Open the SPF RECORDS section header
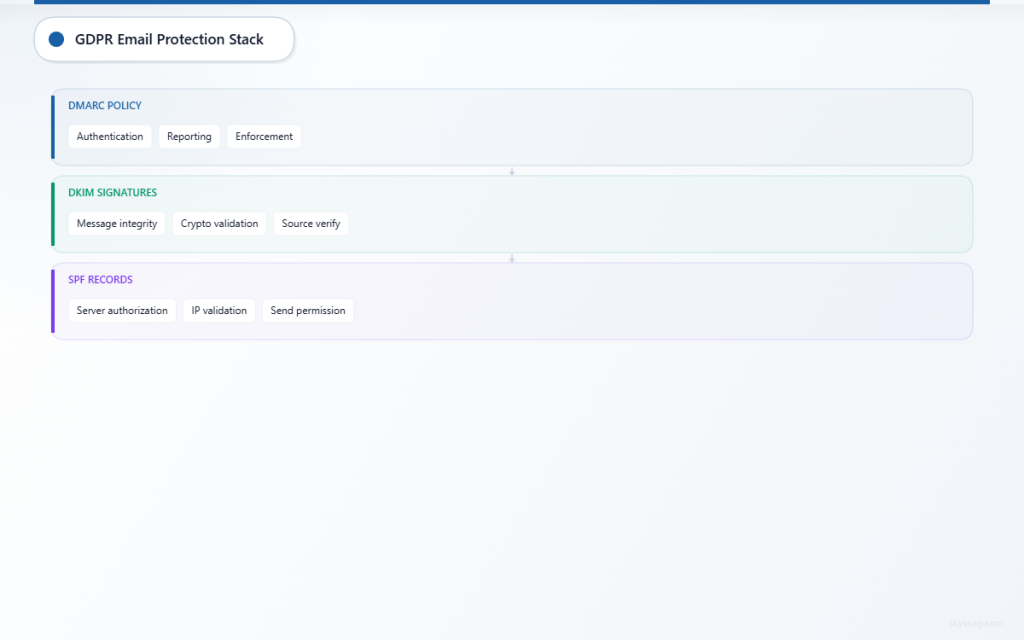 pyautogui.click(x=100, y=279)
